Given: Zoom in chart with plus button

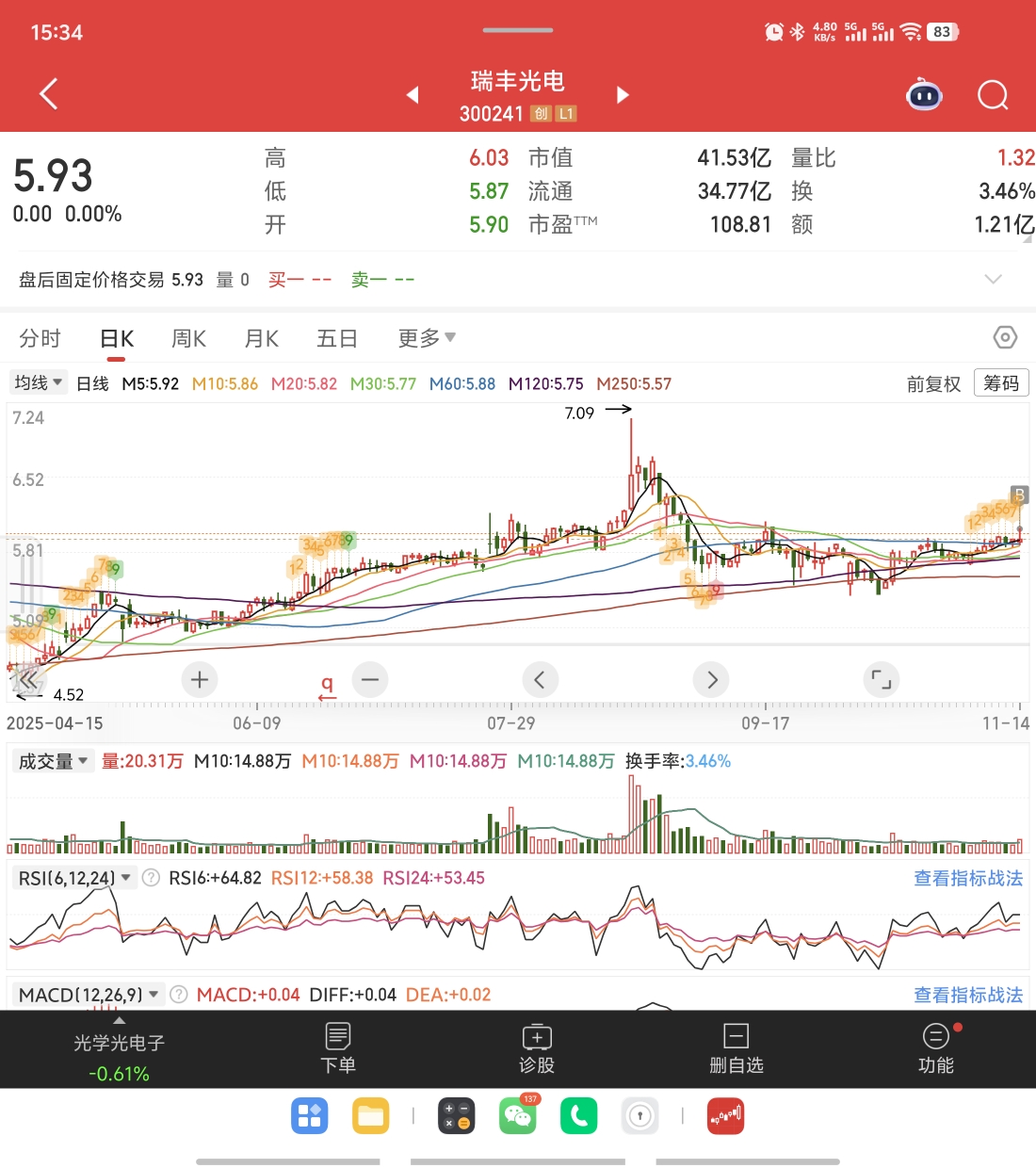Looking at the screenshot, I should point(200,679).
